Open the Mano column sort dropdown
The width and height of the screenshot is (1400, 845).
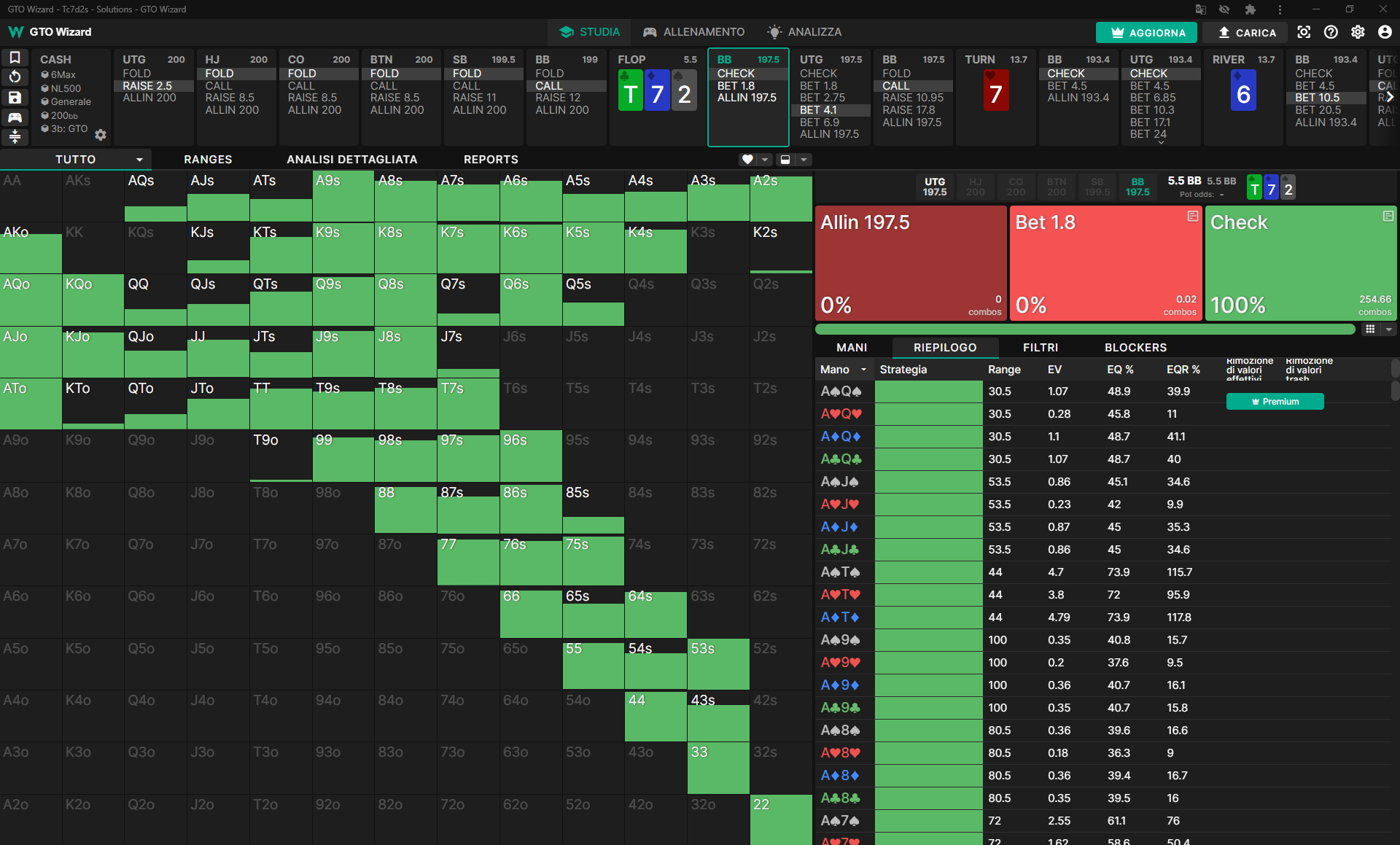point(863,370)
